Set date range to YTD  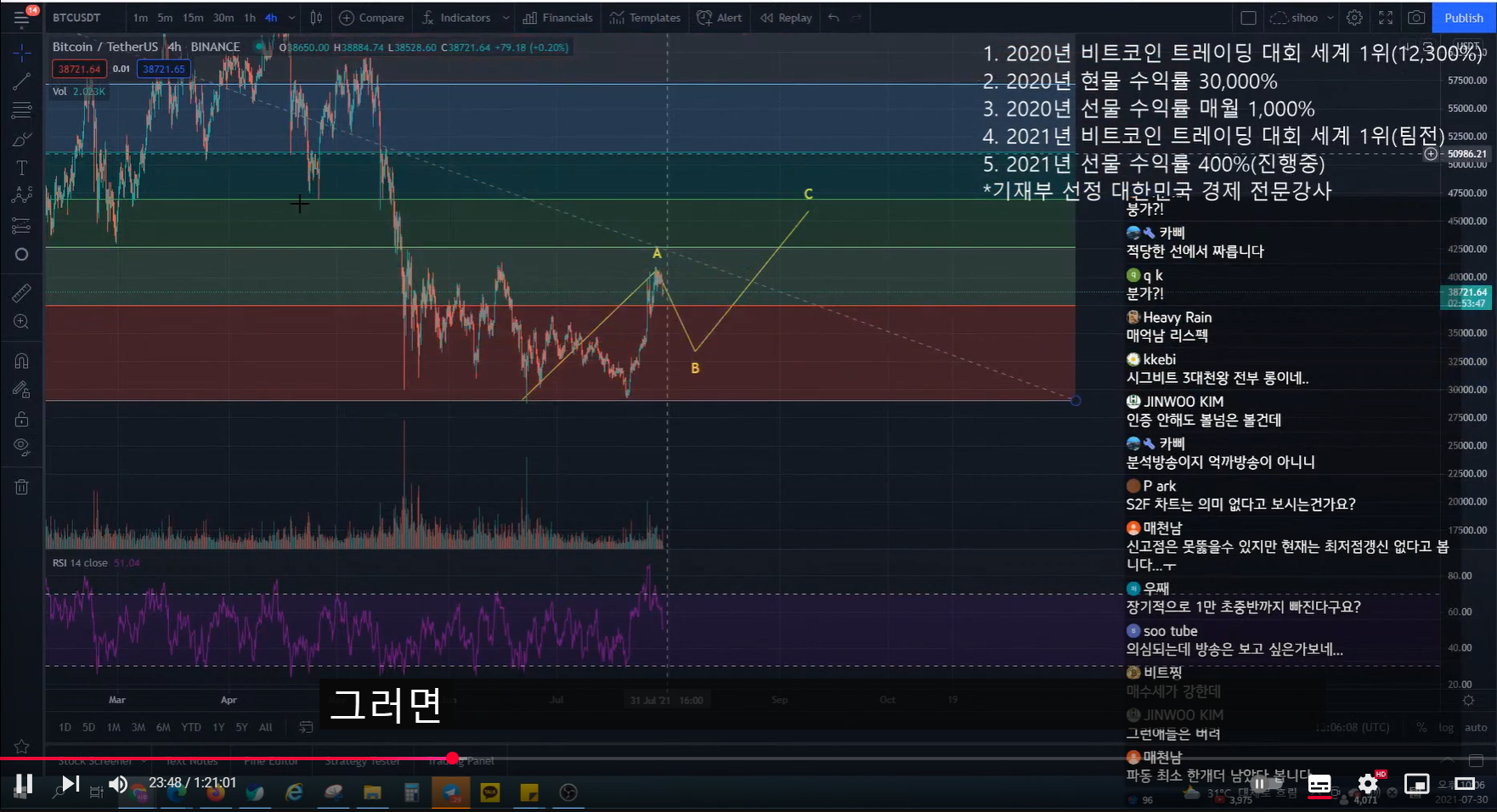point(191,727)
